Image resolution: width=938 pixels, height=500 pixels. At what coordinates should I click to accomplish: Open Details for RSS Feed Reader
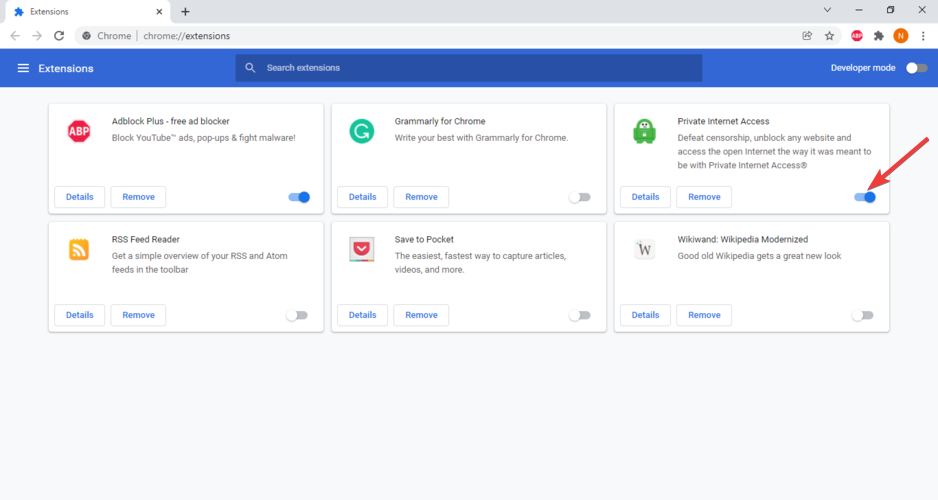(x=79, y=315)
